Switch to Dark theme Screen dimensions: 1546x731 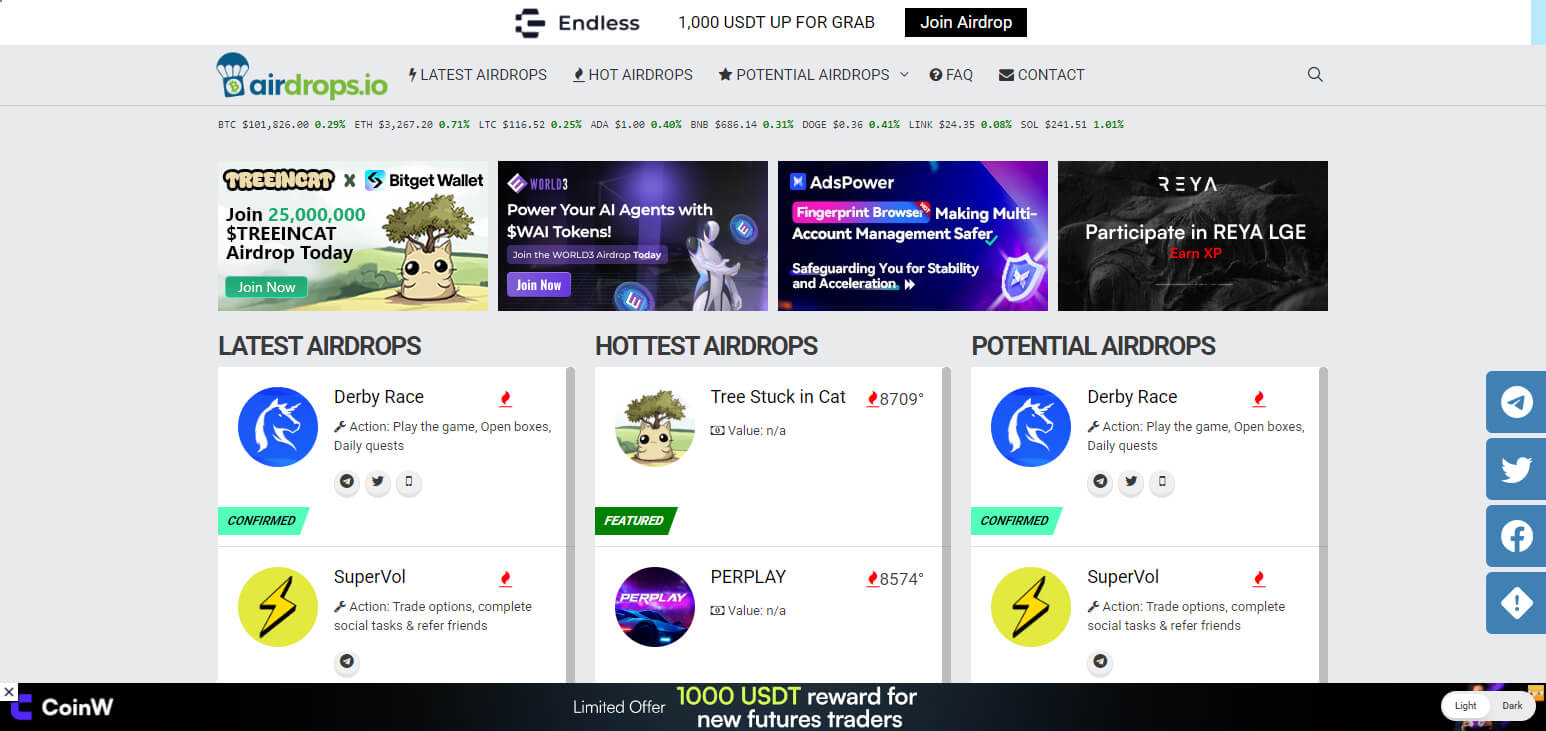pyautogui.click(x=1512, y=705)
